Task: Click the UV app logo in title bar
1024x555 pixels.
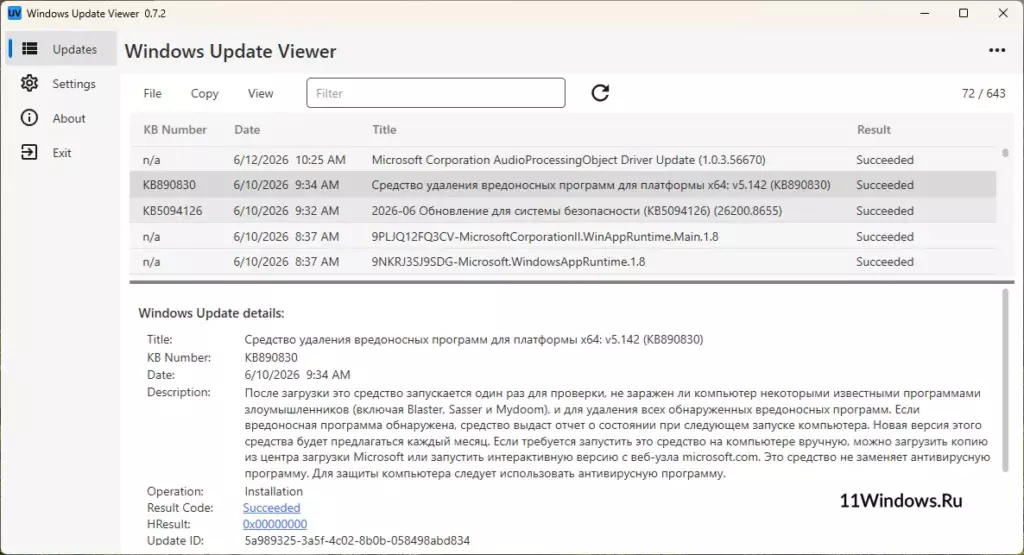Action: tap(14, 13)
